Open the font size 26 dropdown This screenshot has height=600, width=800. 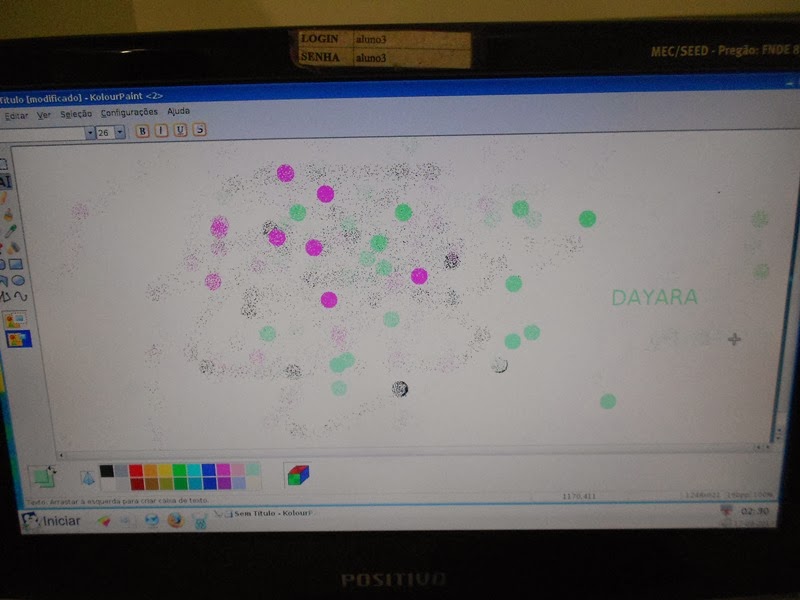tap(120, 132)
